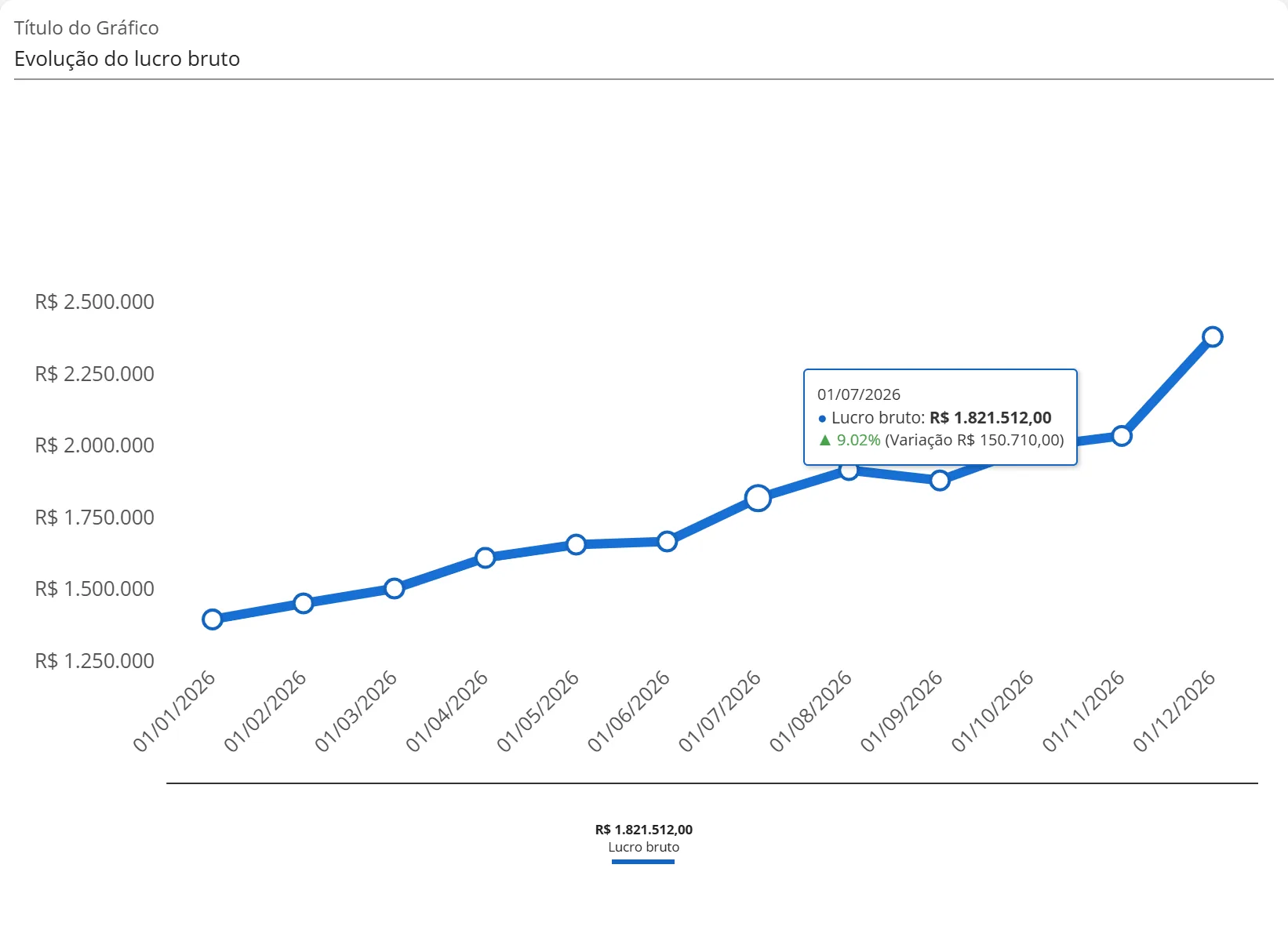Click the y-axis label 'R$ 1.250.000'
This screenshot has width=1288, height=930.
tap(95, 661)
